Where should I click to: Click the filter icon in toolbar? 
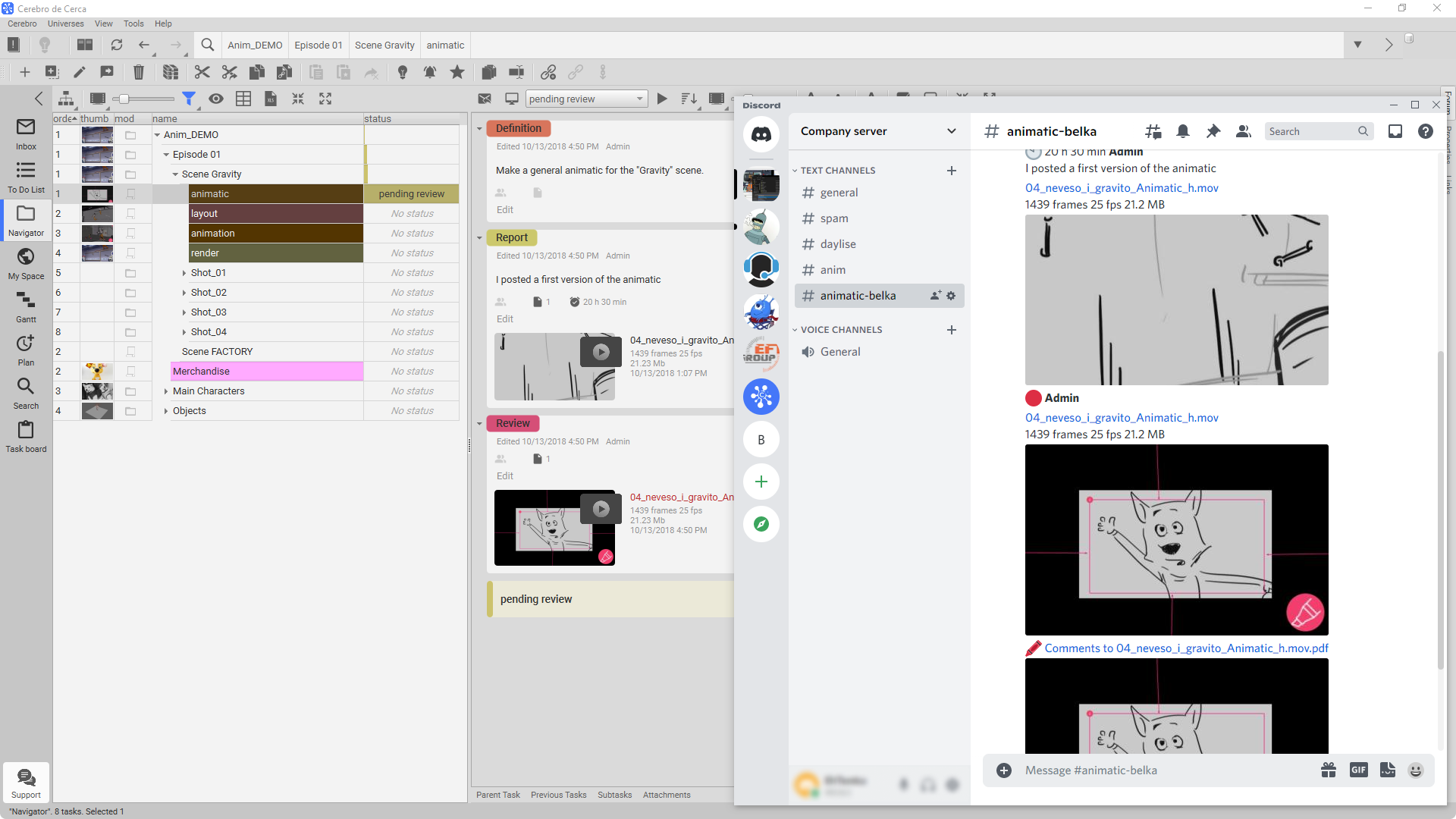190,98
